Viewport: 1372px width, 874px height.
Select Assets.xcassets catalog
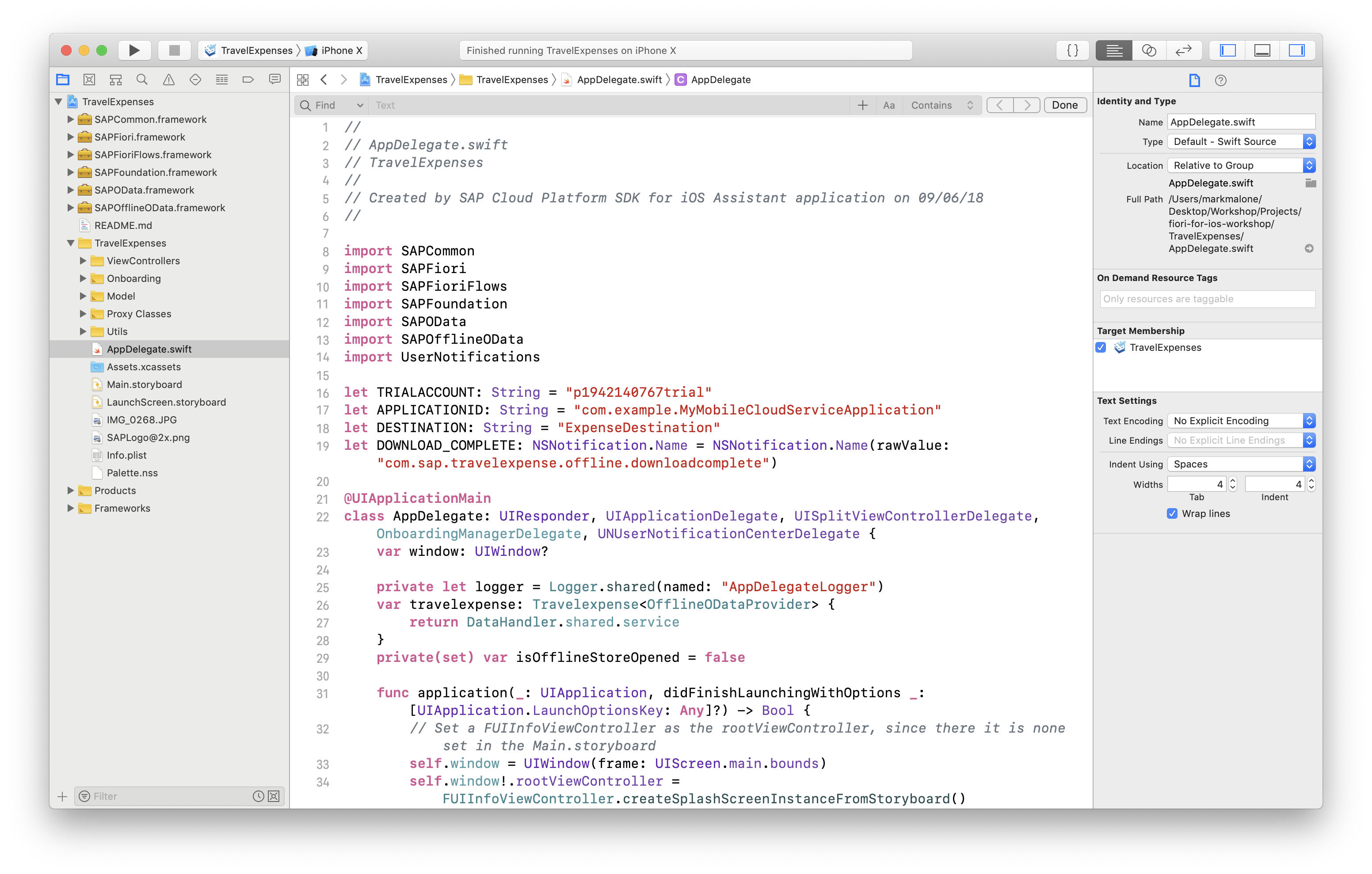point(144,367)
